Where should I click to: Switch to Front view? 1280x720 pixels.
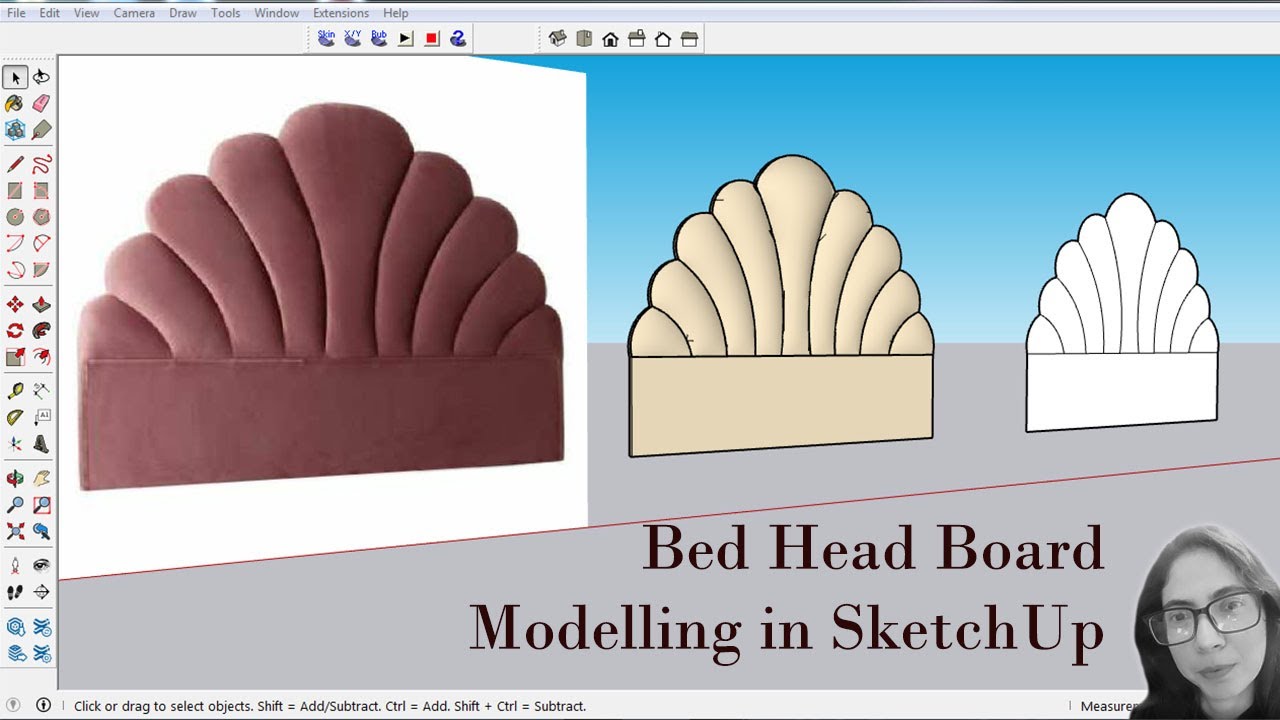tap(610, 39)
